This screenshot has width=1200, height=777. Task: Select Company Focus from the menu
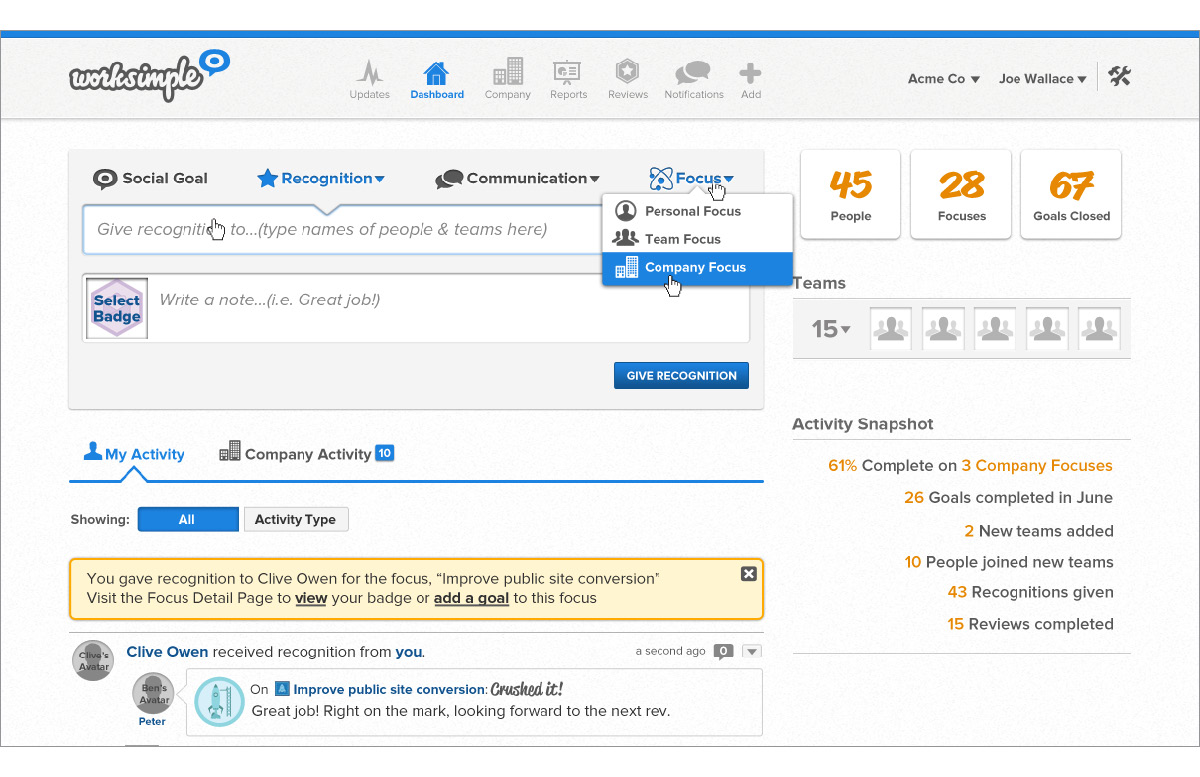(696, 268)
